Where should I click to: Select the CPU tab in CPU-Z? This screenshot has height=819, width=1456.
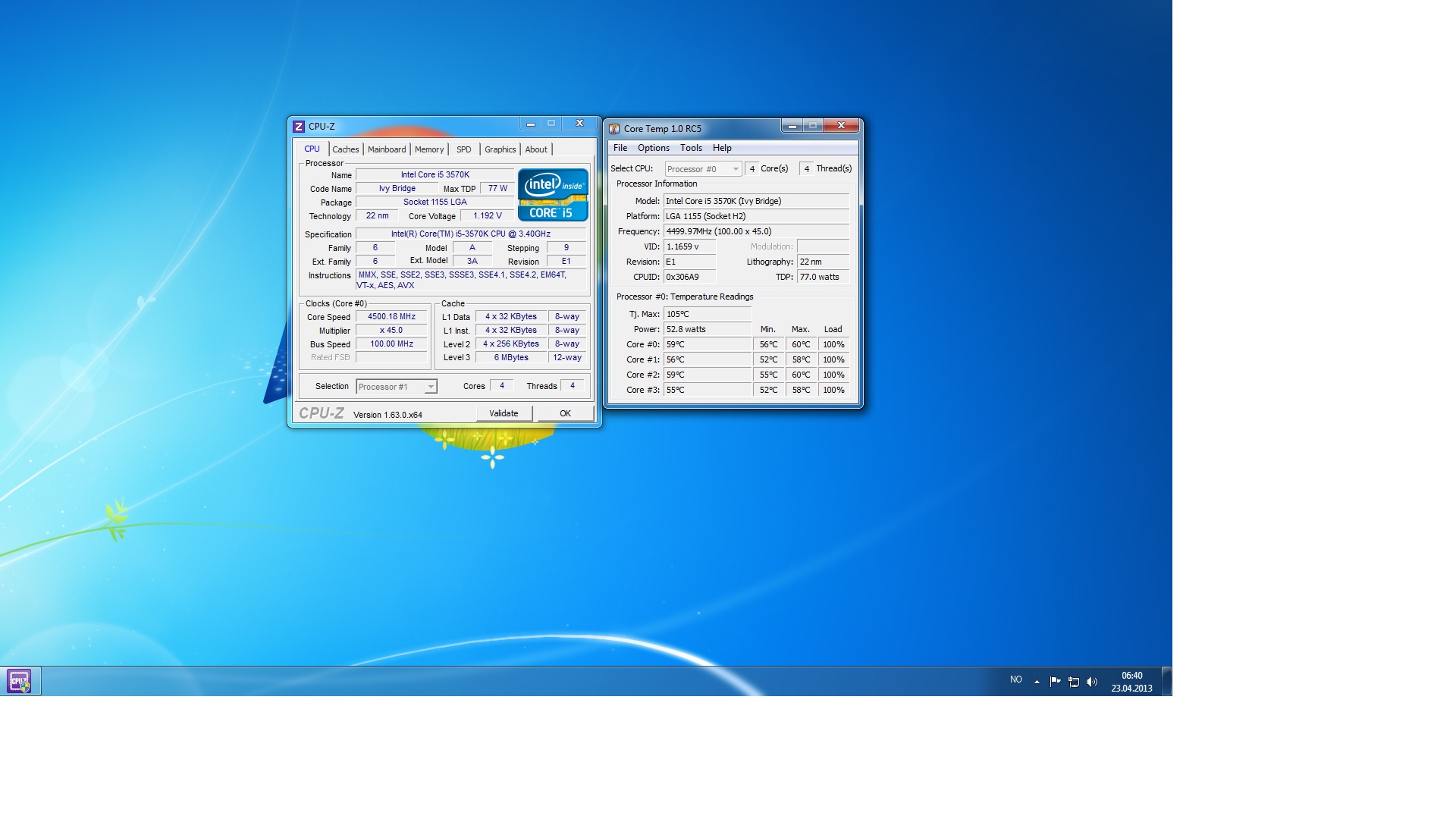(312, 149)
